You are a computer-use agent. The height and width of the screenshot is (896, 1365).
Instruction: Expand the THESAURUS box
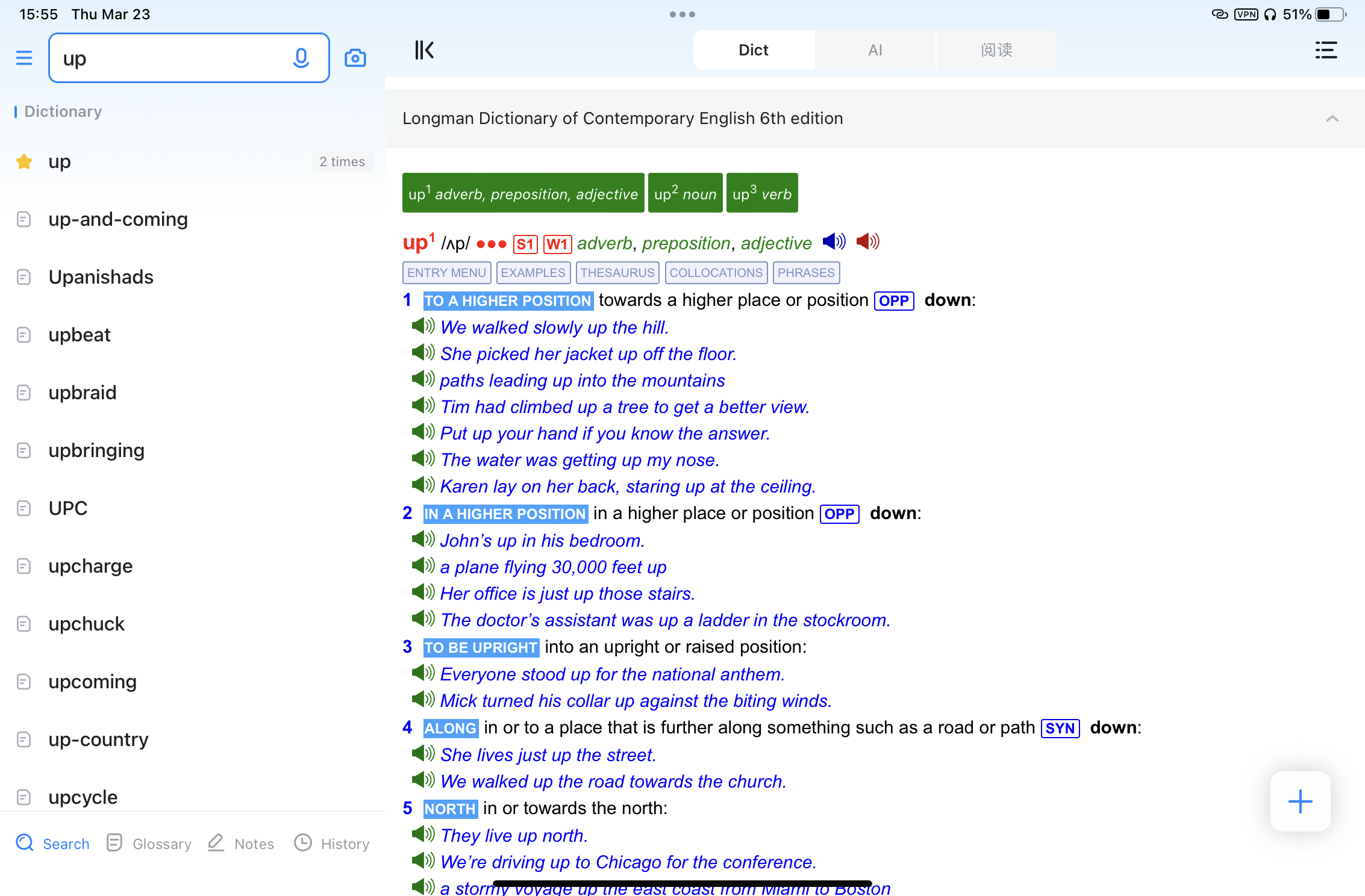pos(617,273)
